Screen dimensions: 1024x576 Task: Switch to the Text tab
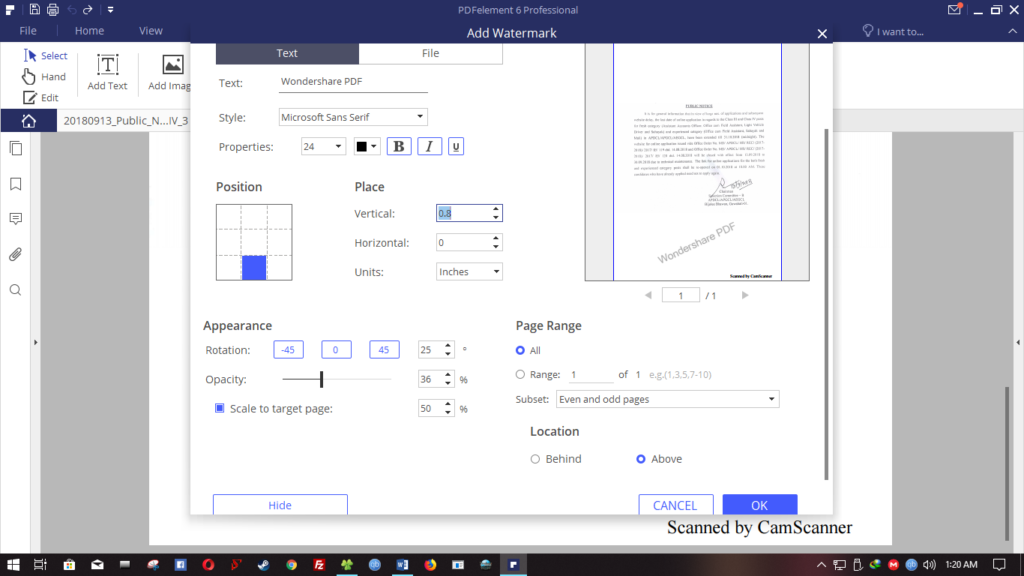click(x=287, y=53)
